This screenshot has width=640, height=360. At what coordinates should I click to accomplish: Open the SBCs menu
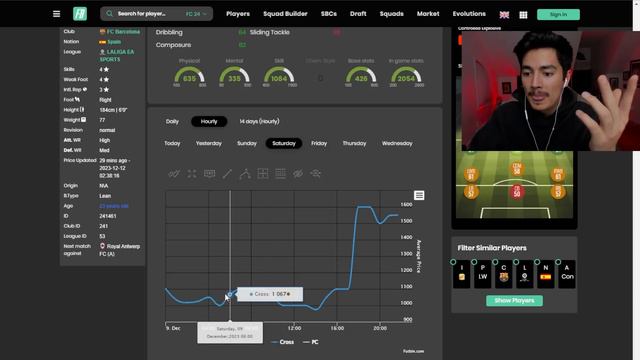pos(329,14)
